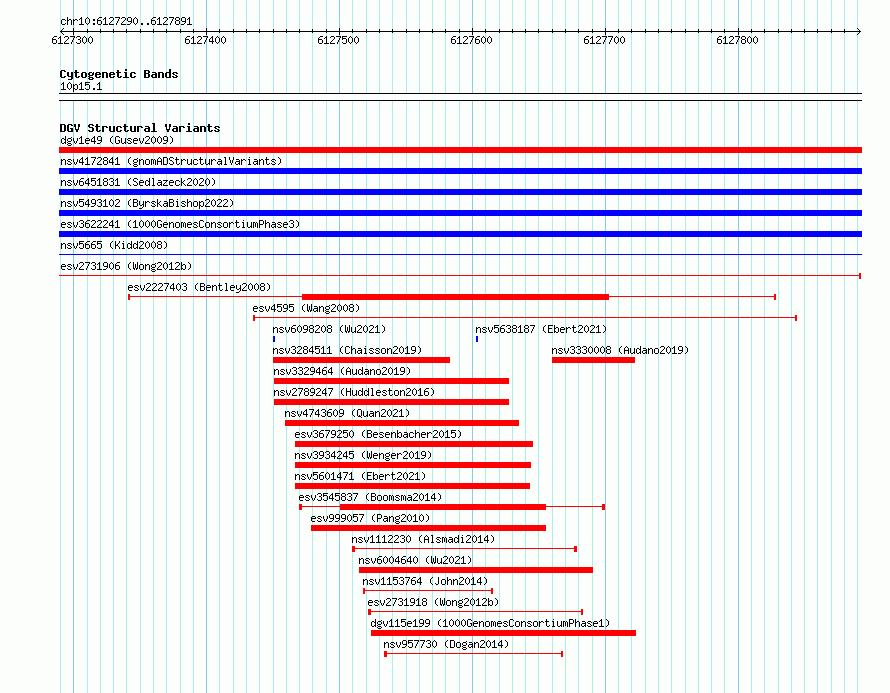Click the 10p15.1 cytogenetic band label

(x=81, y=86)
